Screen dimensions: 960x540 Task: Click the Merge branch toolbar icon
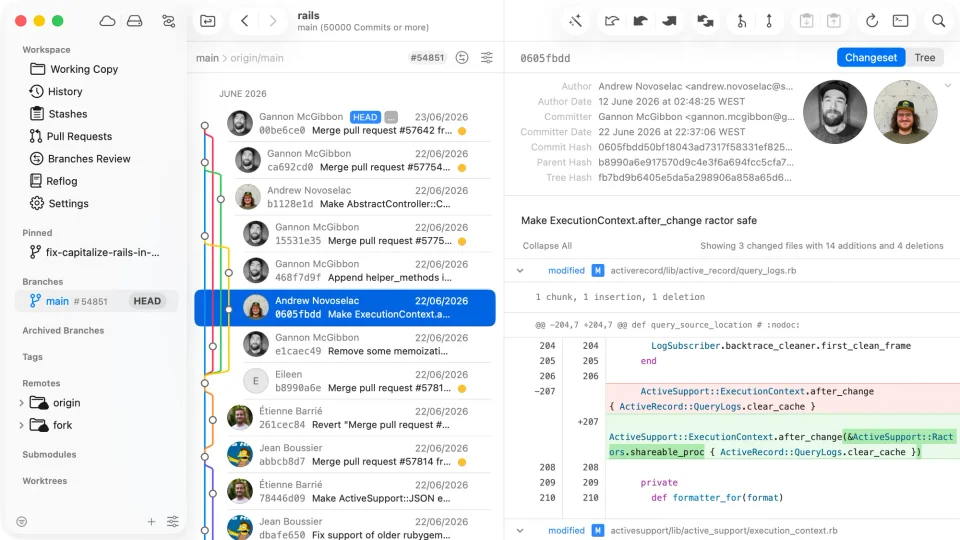pyautogui.click(x=741, y=21)
